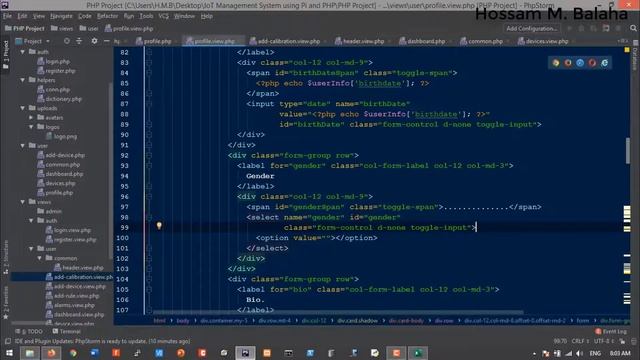Open in Firefox browser preview icon

pos(568,63)
